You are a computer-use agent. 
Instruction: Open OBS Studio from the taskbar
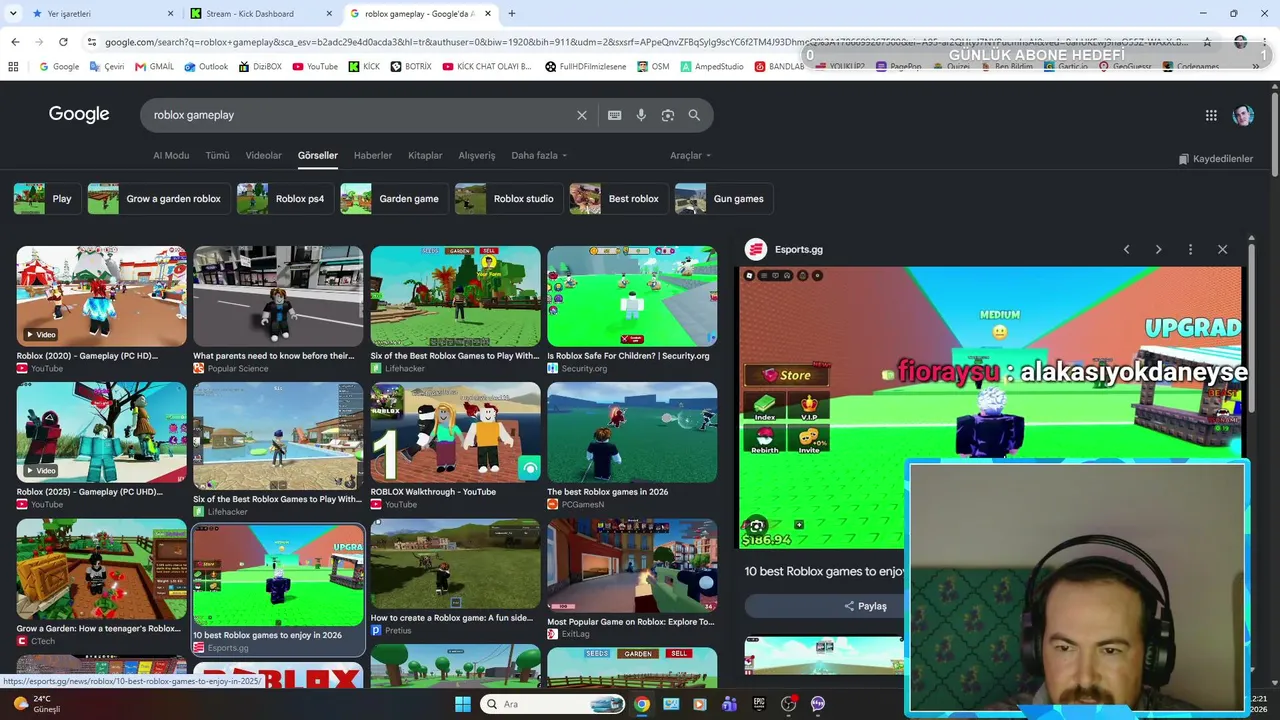point(789,704)
